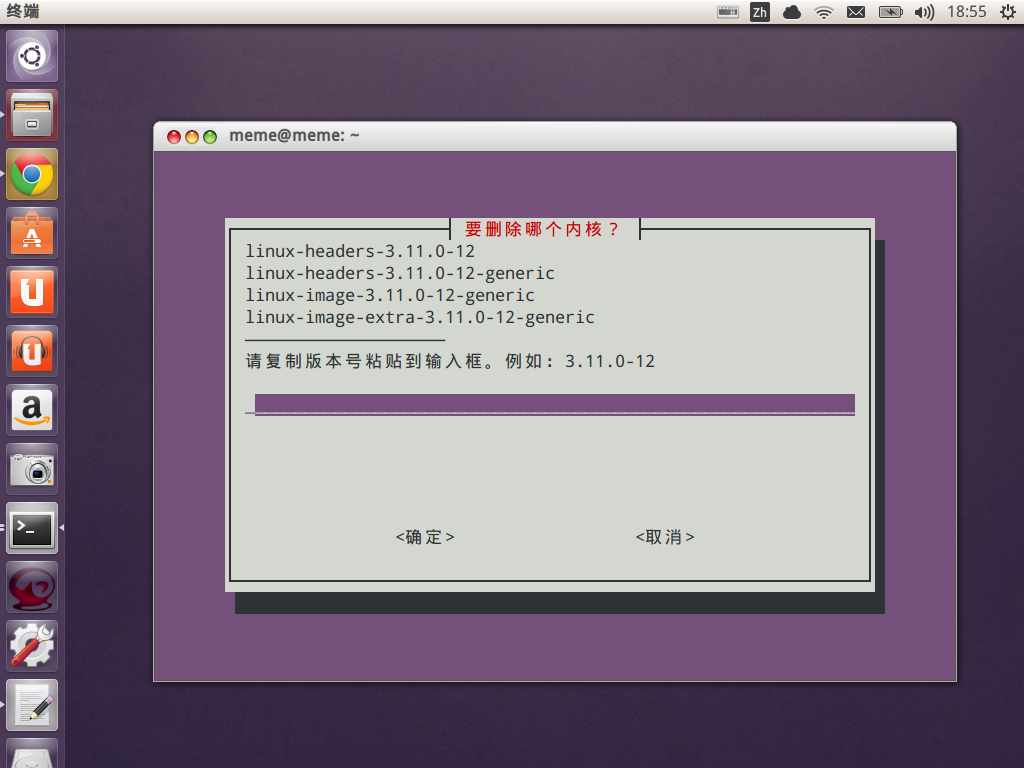Click linux-image-extra-3.11.0-12-generic line
Viewport: 1024px width, 768px height.
420,317
